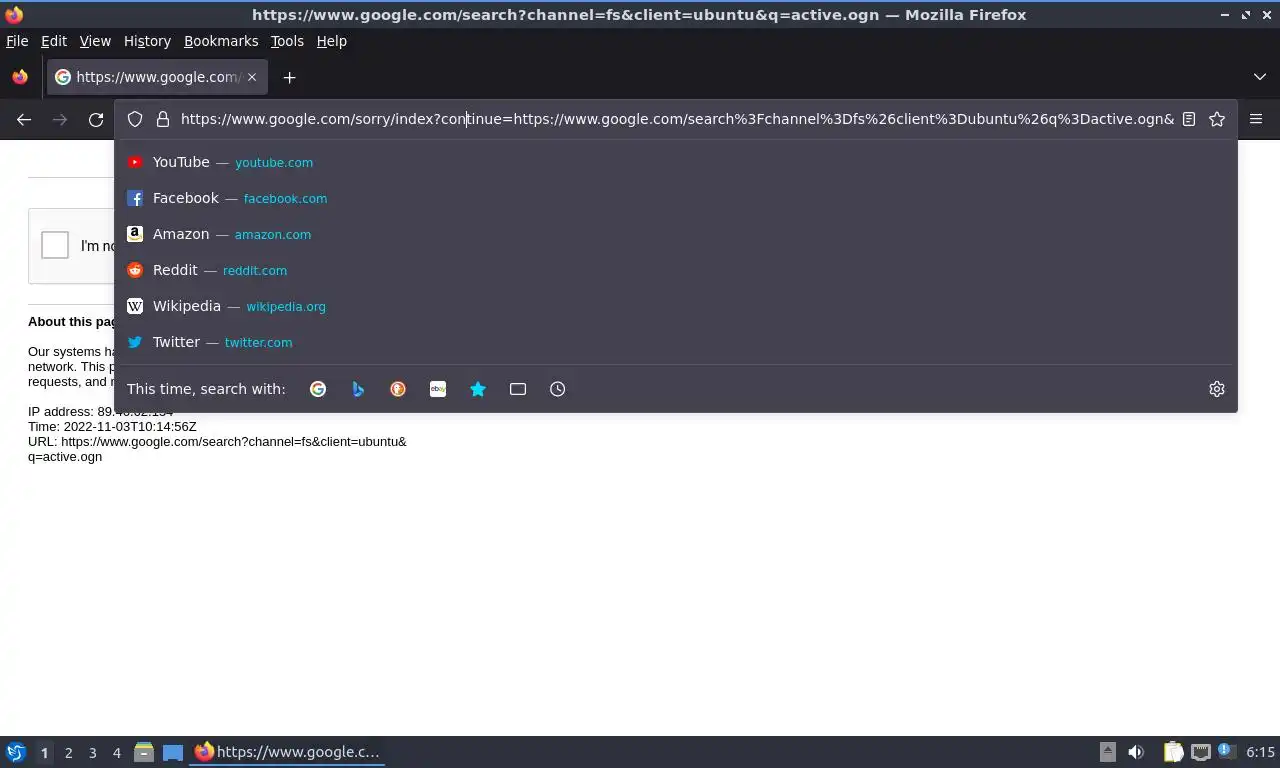
Task: Open the Firefox application hamburger menu
Action: [x=1256, y=119]
